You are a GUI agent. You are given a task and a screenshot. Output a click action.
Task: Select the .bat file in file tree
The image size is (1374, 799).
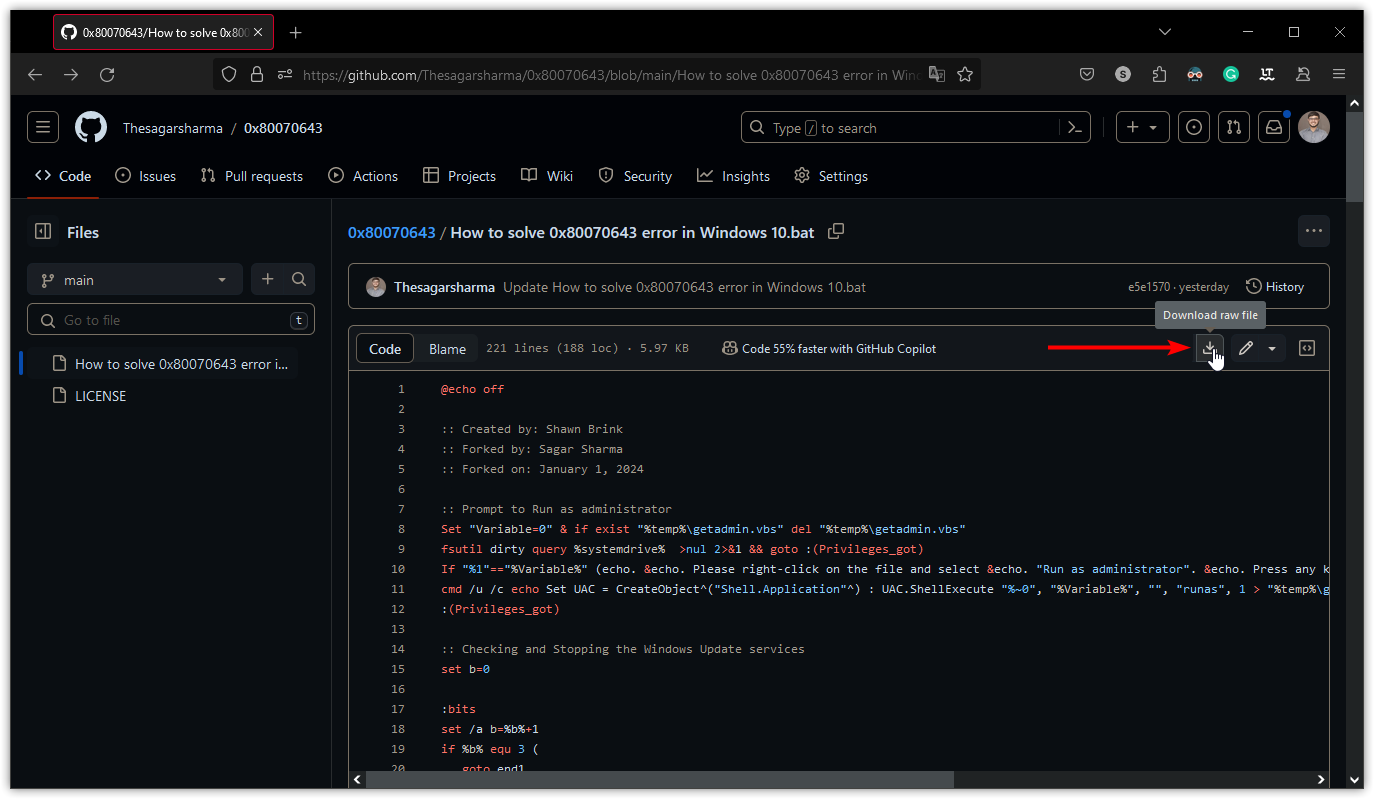point(171,364)
